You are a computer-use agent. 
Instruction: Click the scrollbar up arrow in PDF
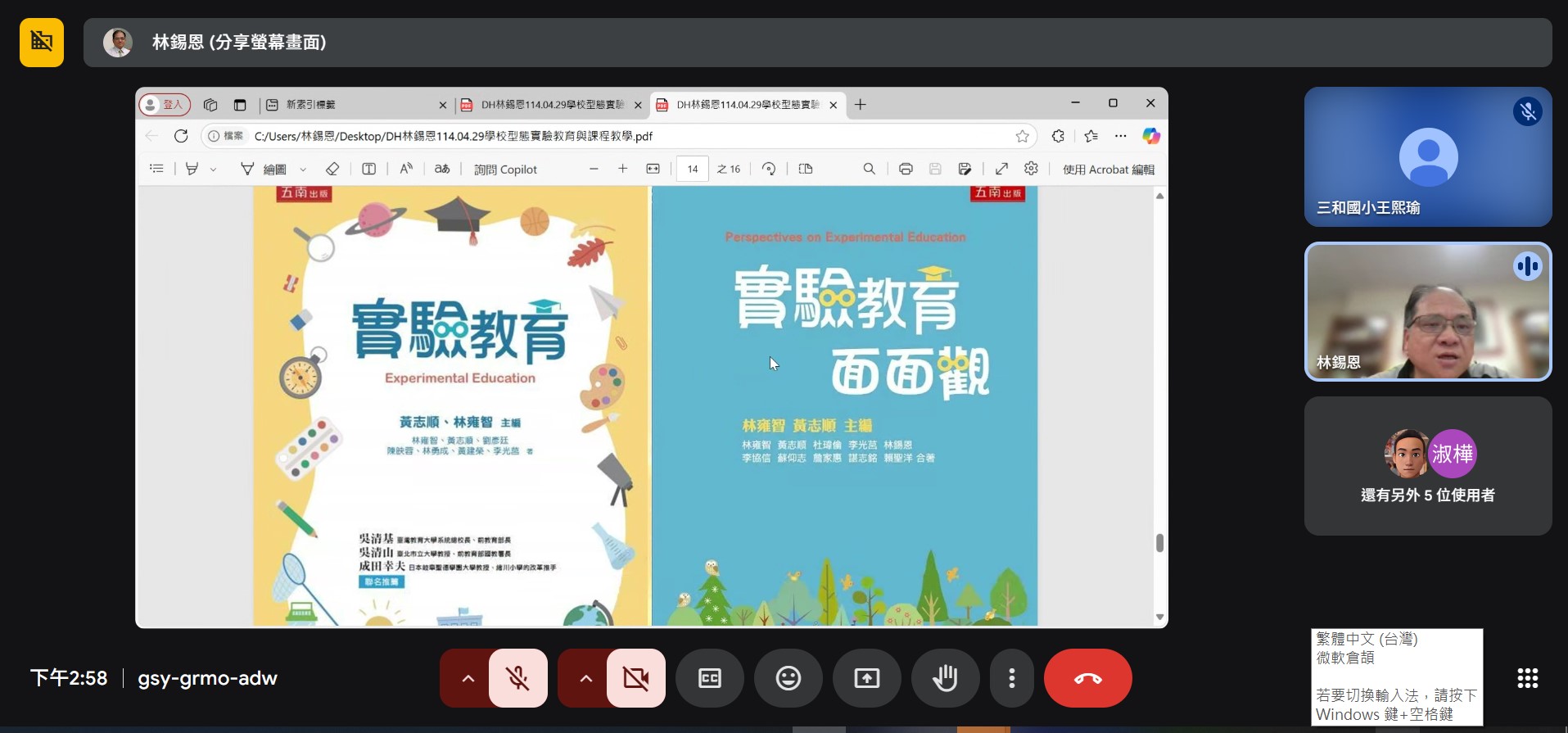[1159, 196]
